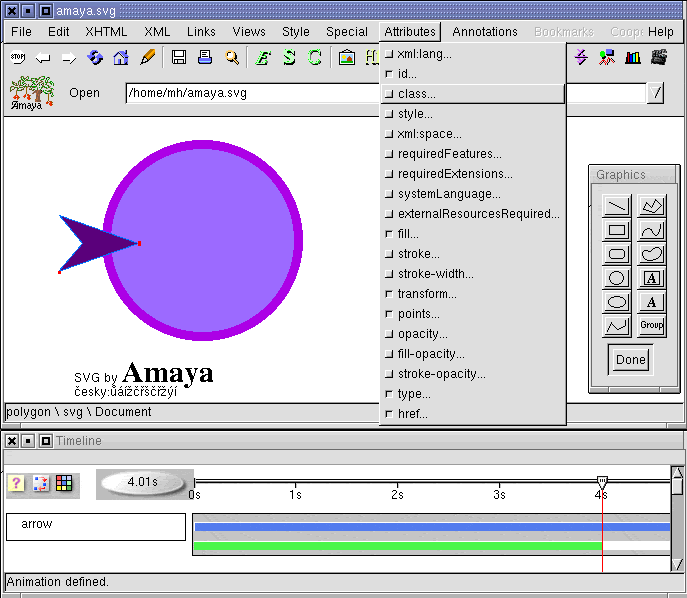
Task: Toggle the points... attribute entry
Action: coord(473,314)
